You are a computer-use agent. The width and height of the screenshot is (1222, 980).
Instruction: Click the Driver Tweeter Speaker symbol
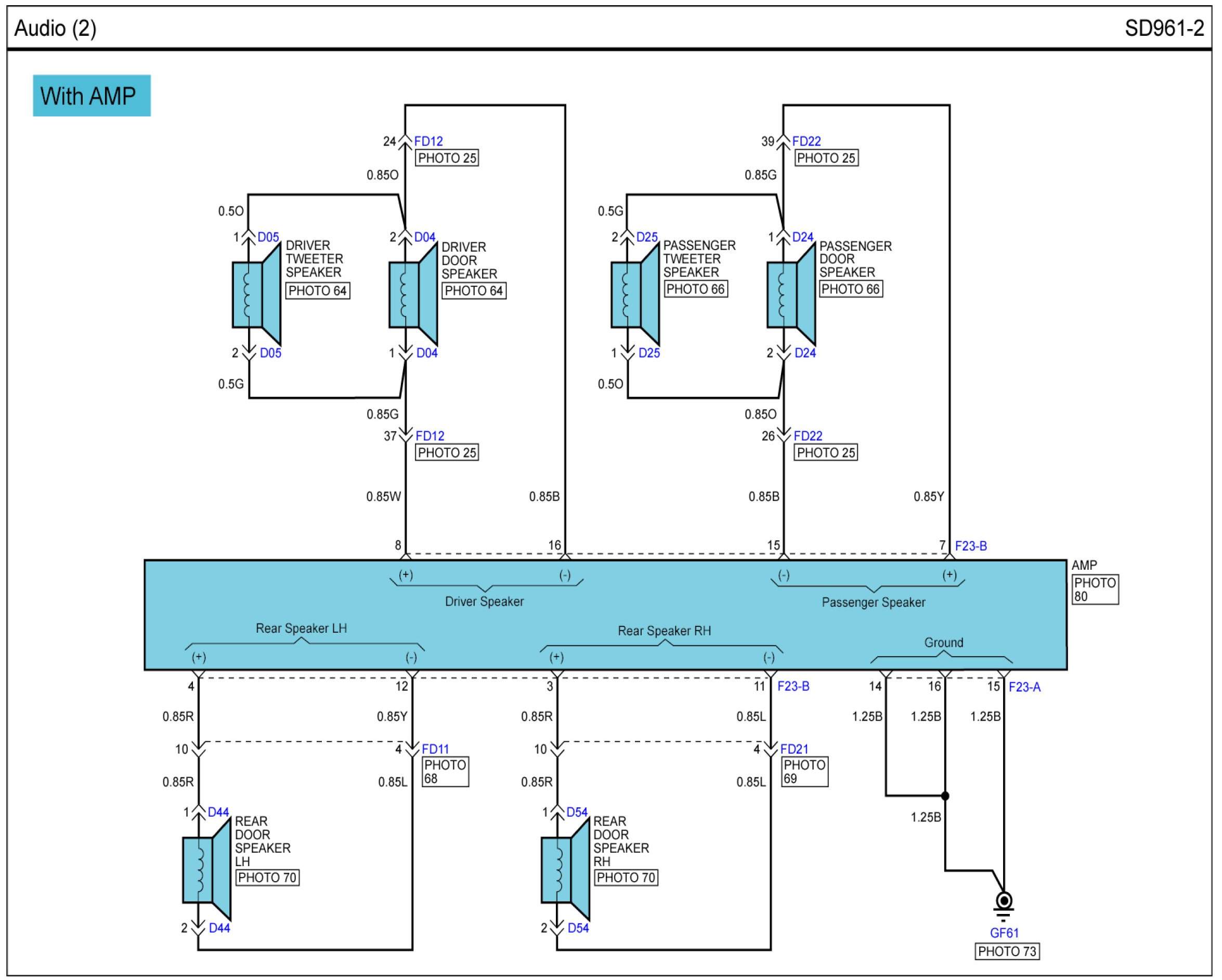(x=257, y=295)
